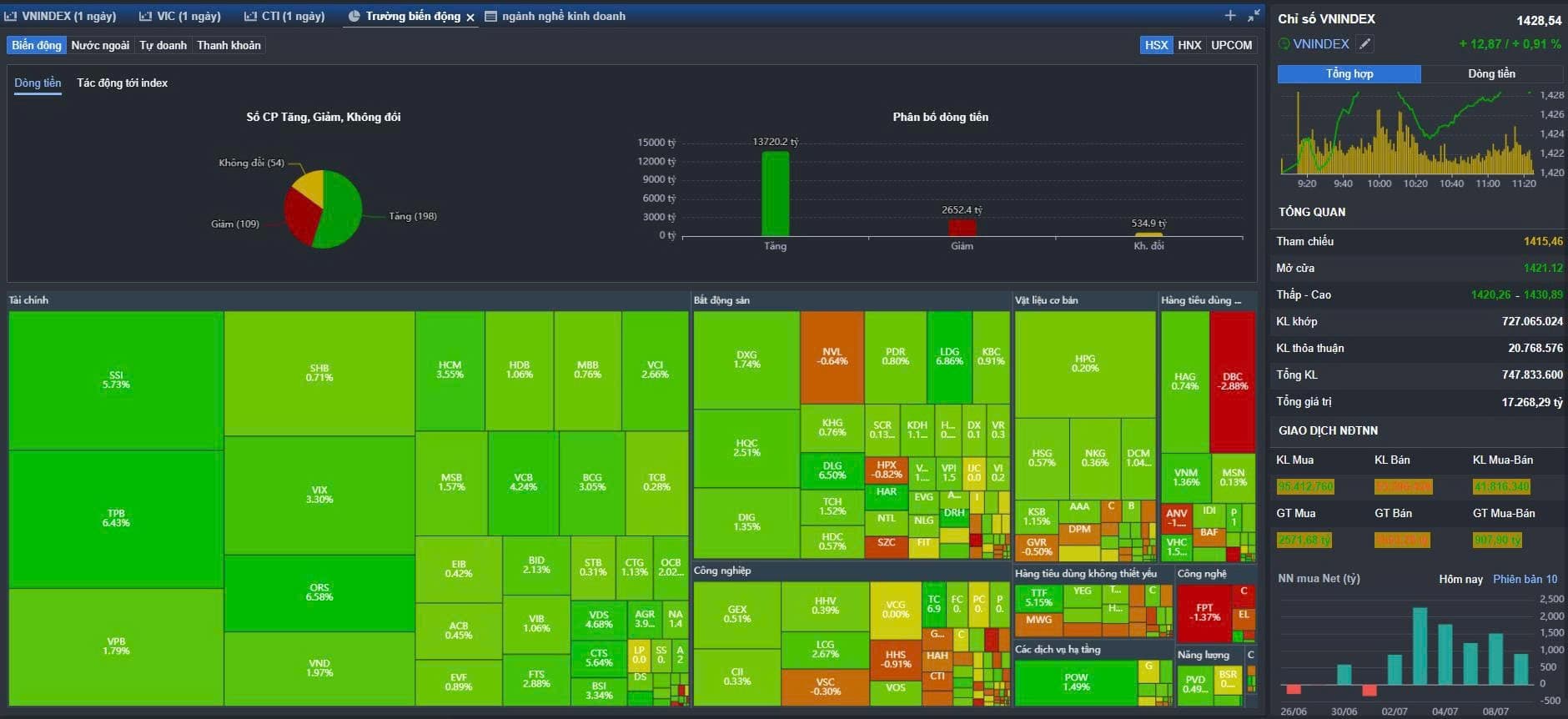The image size is (1568, 719).
Task: Select Hôm nay for NN mua Net chart
Action: click(1460, 579)
